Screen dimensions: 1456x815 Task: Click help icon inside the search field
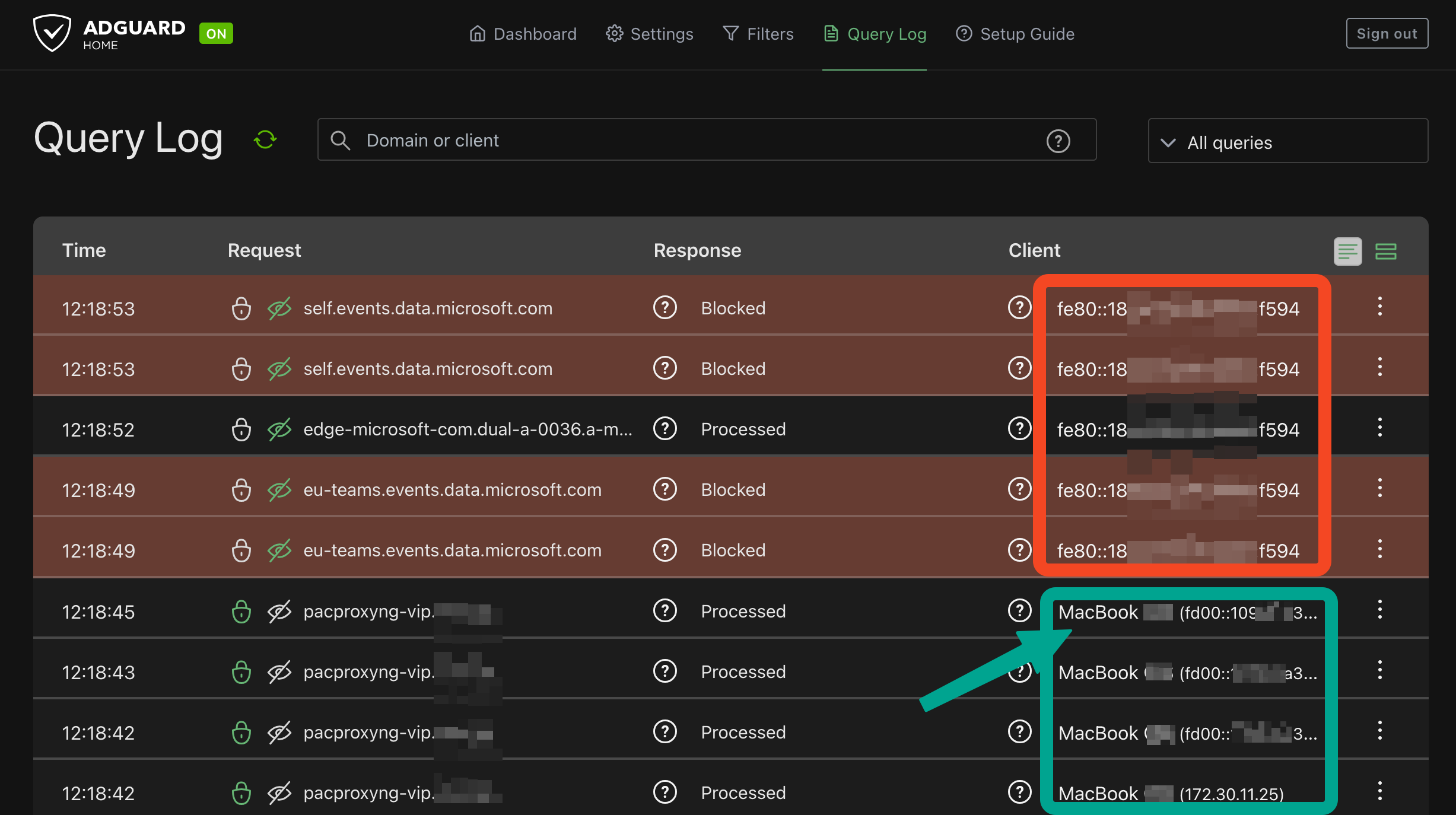1058,141
